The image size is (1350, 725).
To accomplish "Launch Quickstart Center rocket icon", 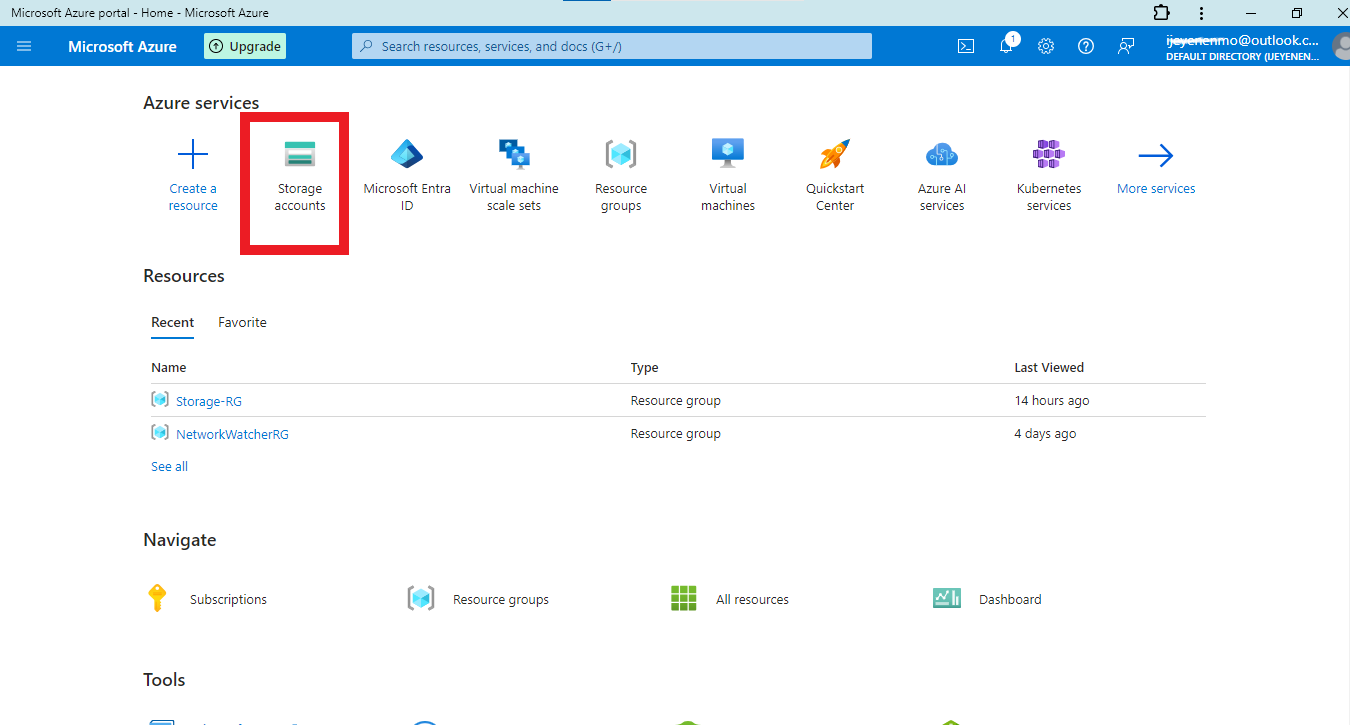I will [x=835, y=155].
